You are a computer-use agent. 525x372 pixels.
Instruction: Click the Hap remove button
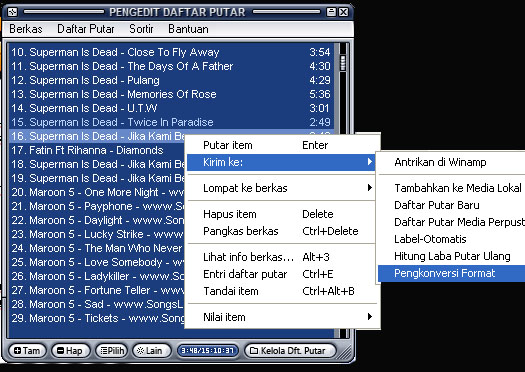point(70,351)
